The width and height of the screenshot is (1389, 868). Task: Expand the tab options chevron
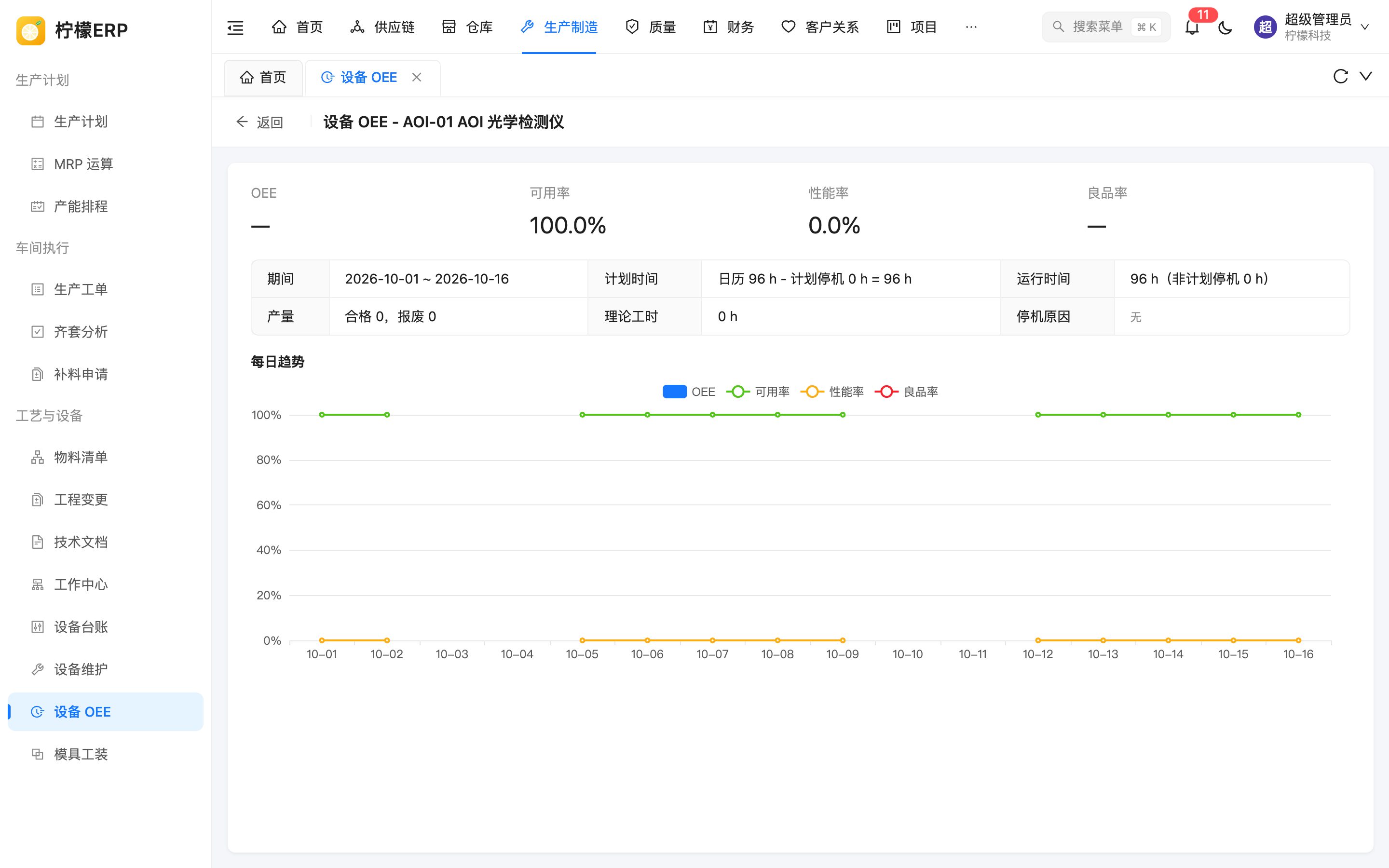point(1366,76)
